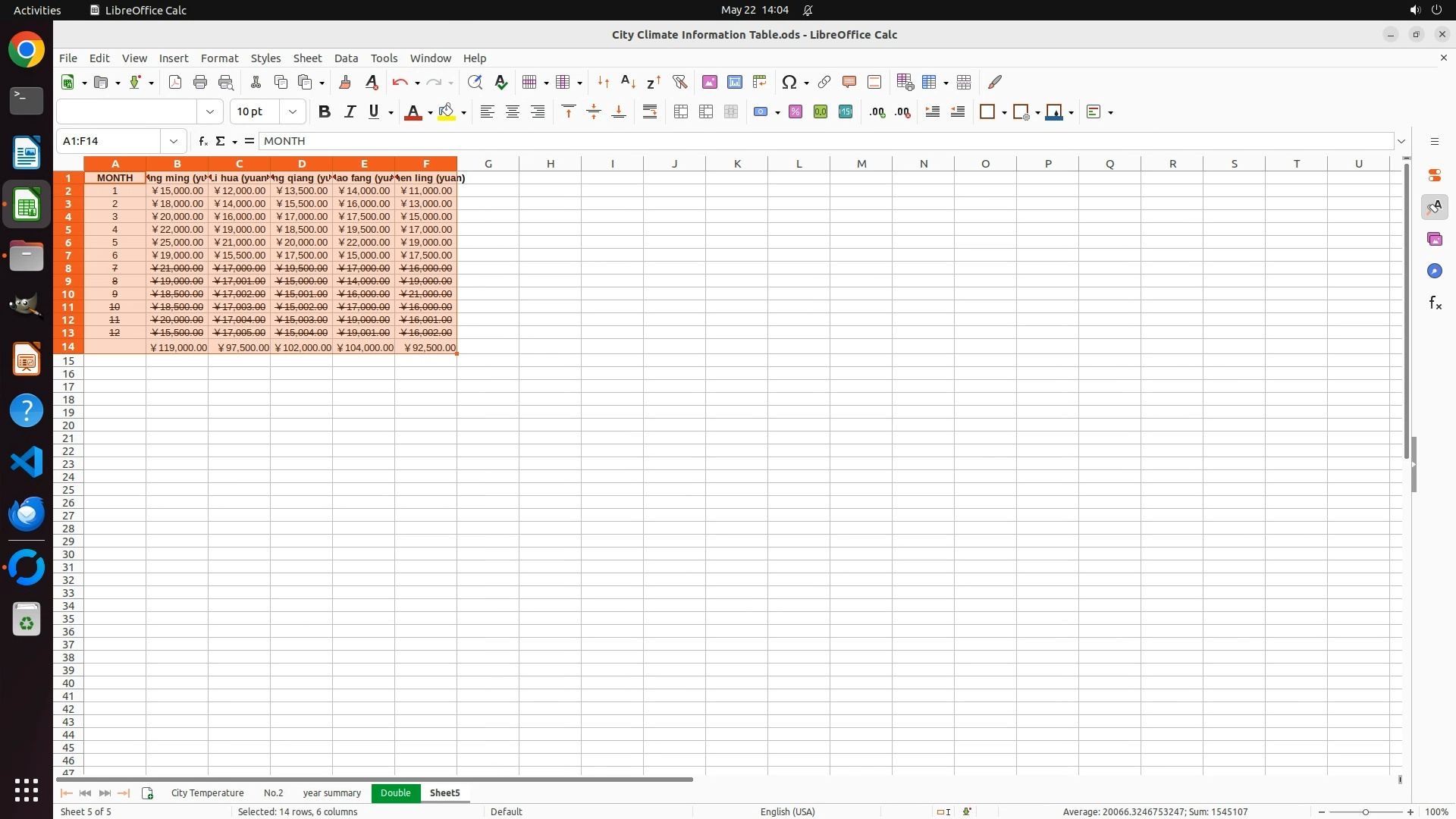Click the Merge and Center Cells icon
This screenshot has height=819, width=1456.
pos(681,112)
